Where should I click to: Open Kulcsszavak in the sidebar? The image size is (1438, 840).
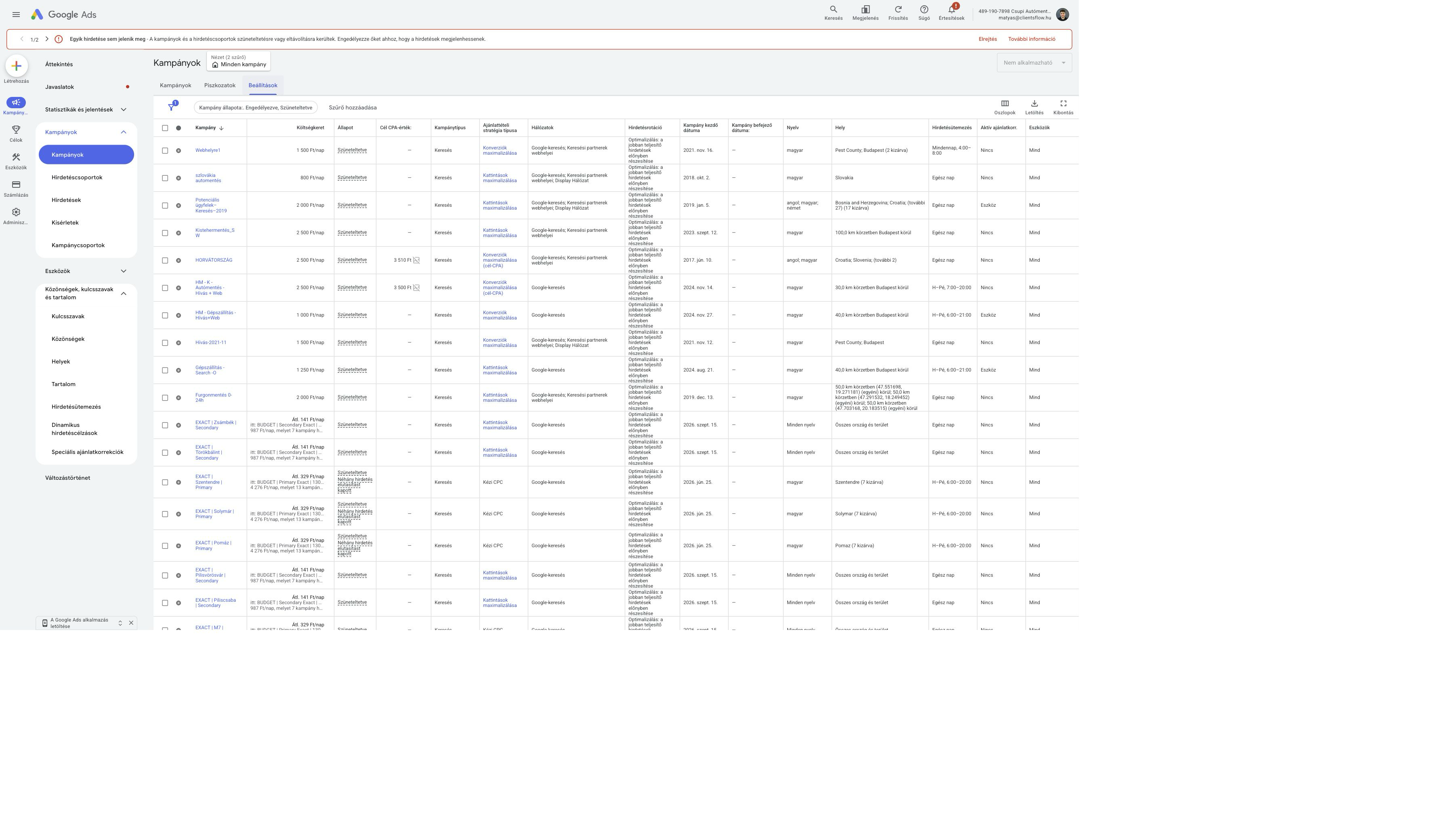click(68, 316)
